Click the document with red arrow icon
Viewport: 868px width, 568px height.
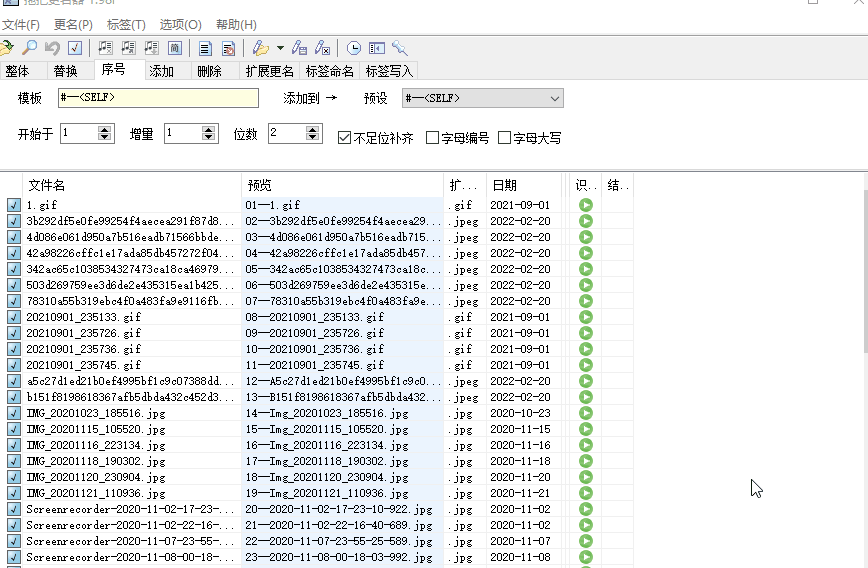click(x=228, y=49)
